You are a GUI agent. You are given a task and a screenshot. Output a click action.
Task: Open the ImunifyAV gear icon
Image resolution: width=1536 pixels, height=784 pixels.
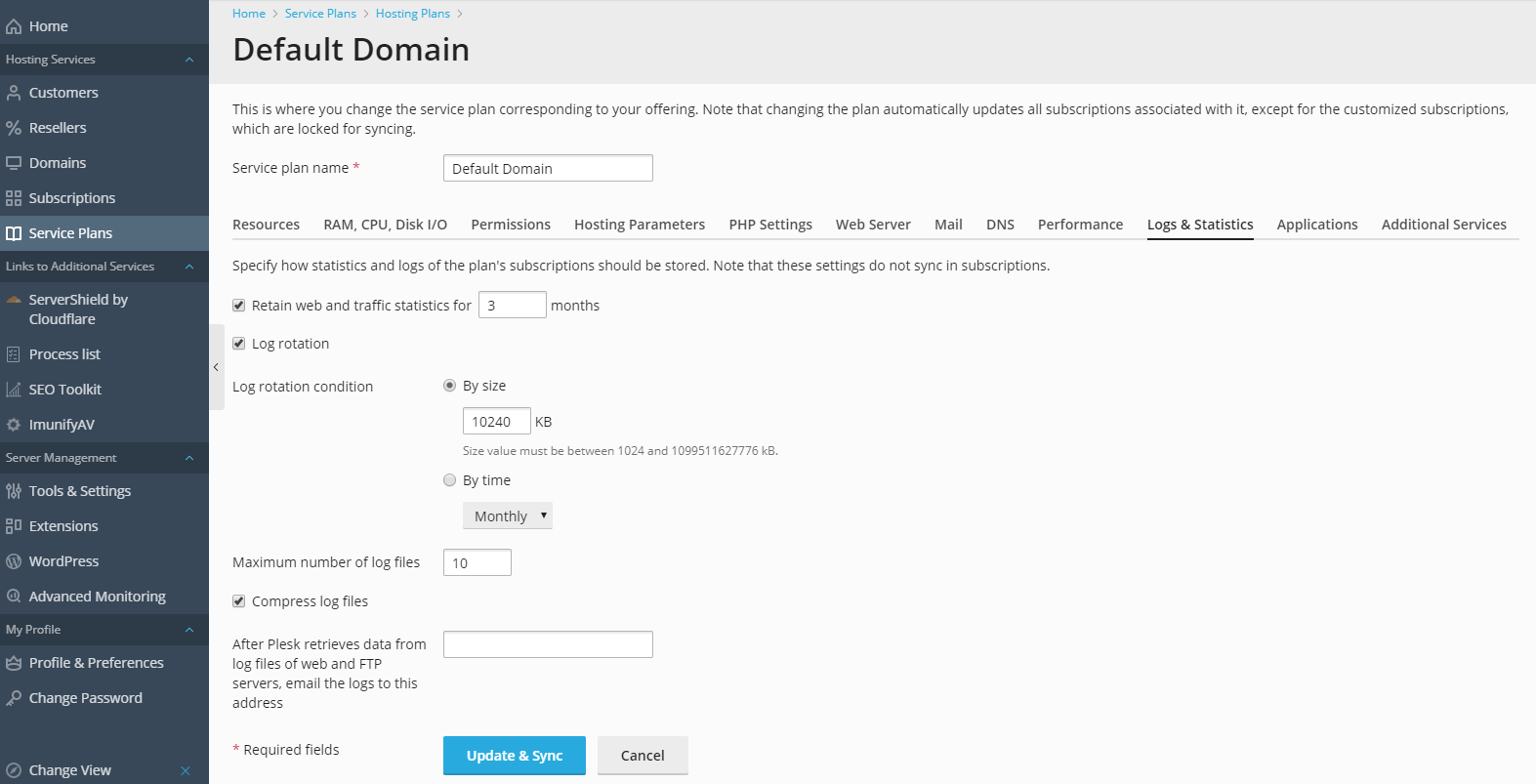(14, 425)
